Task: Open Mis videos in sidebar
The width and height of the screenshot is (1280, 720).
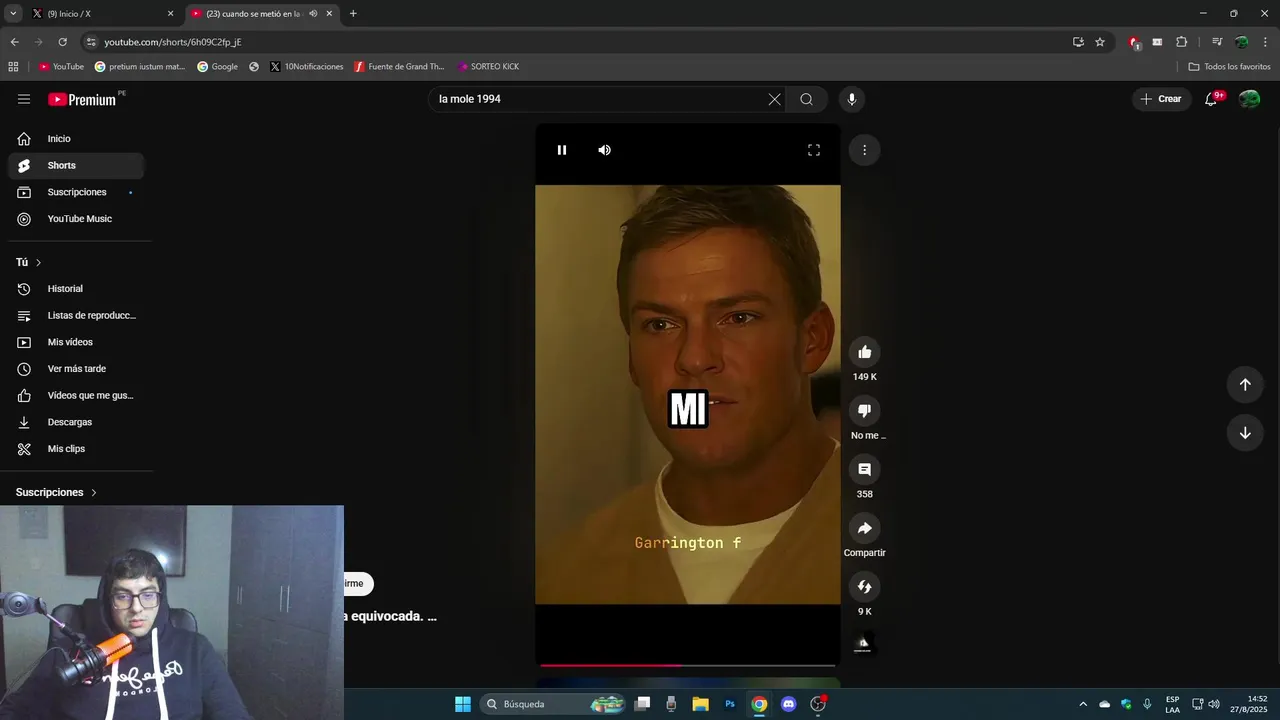Action: point(76,342)
